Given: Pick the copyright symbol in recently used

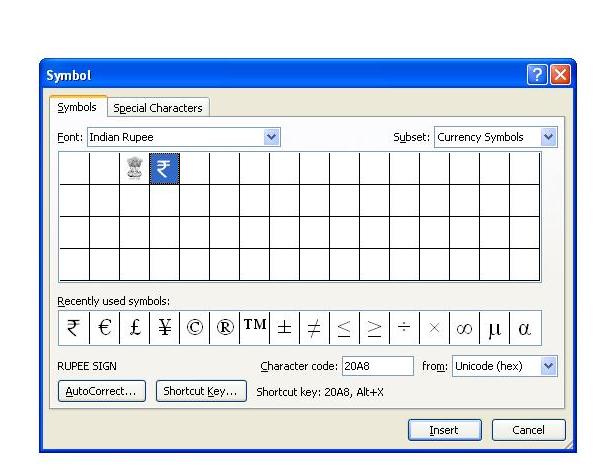Looking at the screenshot, I should 195,328.
